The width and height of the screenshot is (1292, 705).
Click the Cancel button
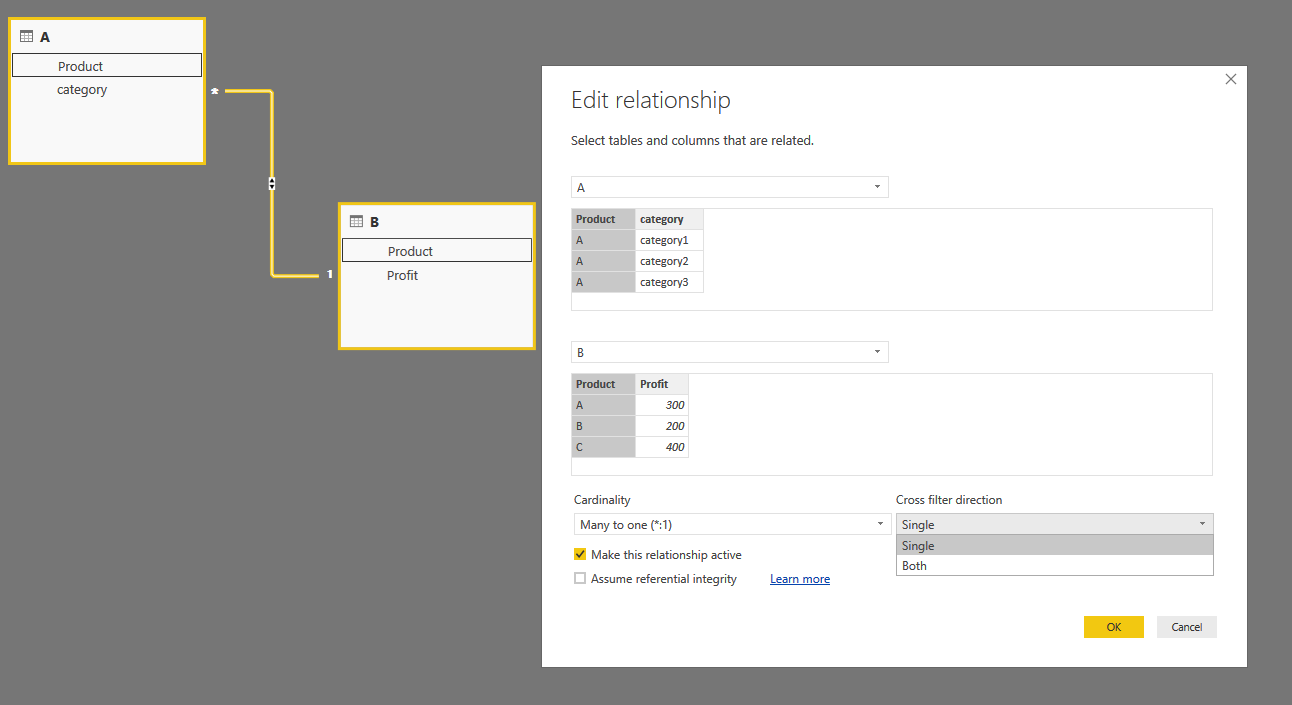pyautogui.click(x=1187, y=627)
